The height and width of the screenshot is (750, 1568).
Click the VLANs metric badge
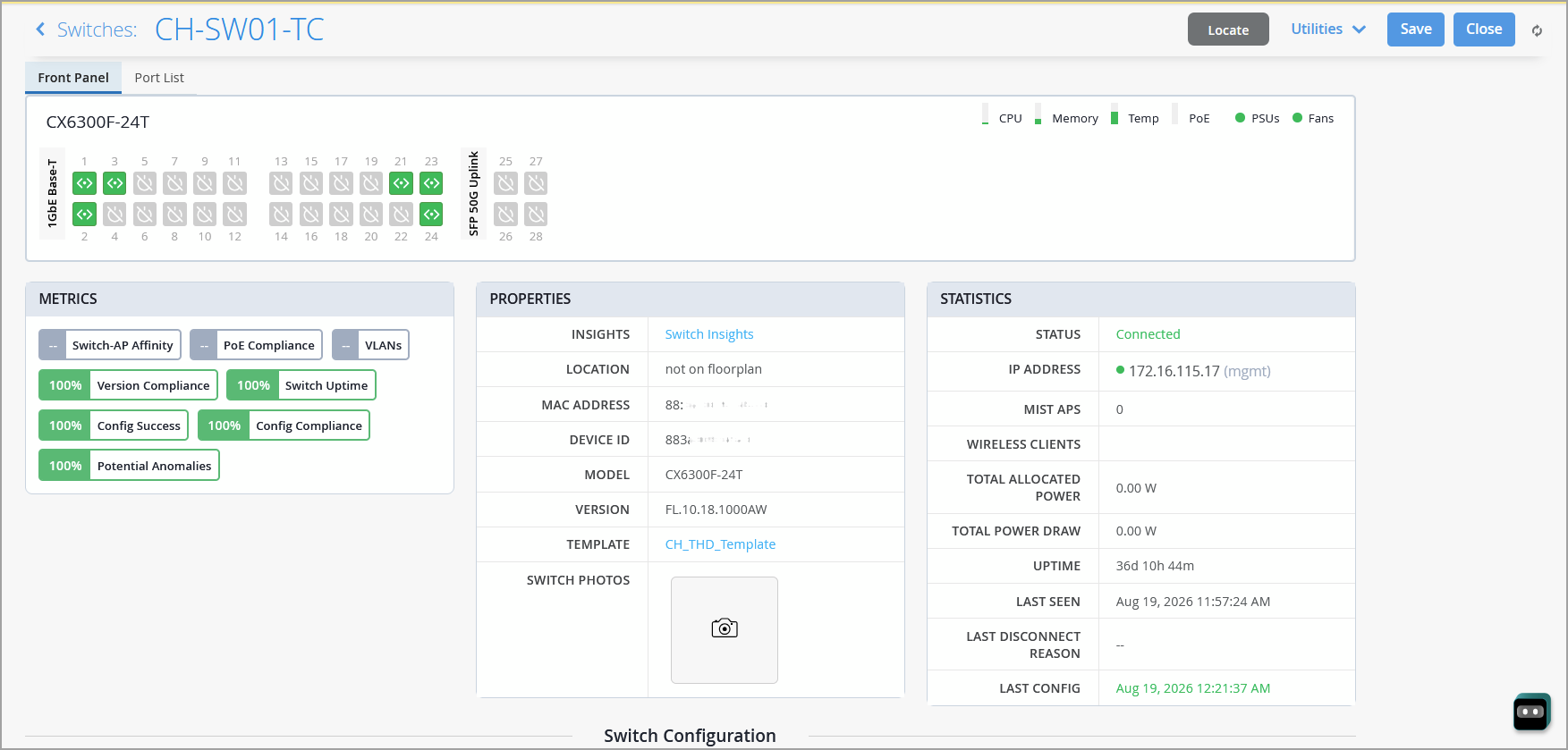370,345
